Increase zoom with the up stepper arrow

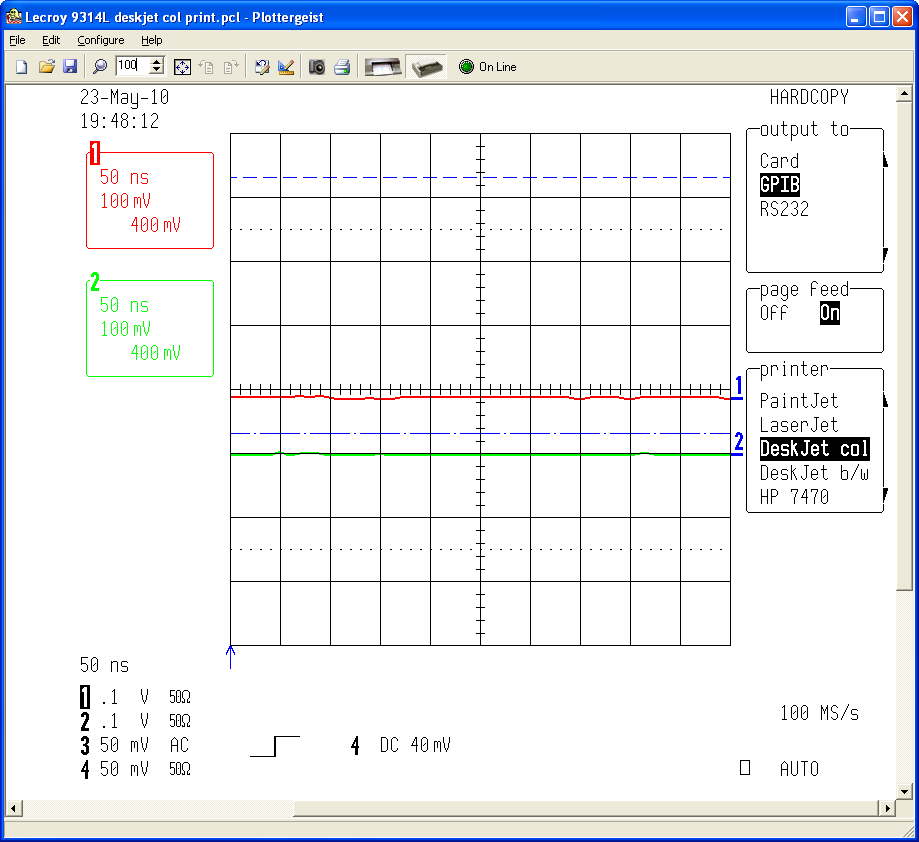click(x=157, y=61)
